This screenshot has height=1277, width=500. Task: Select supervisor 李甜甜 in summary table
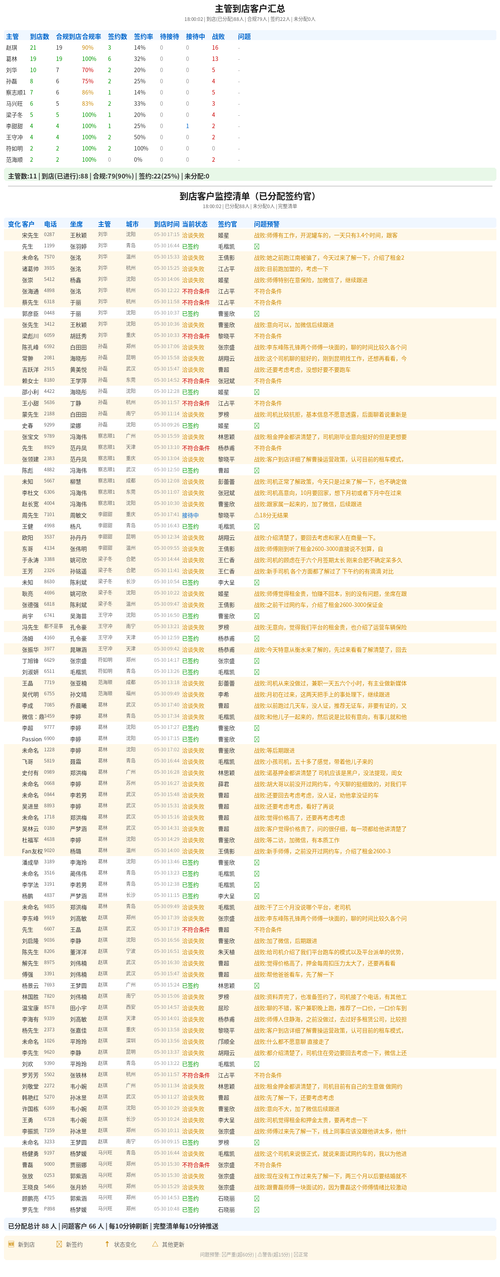[15, 126]
